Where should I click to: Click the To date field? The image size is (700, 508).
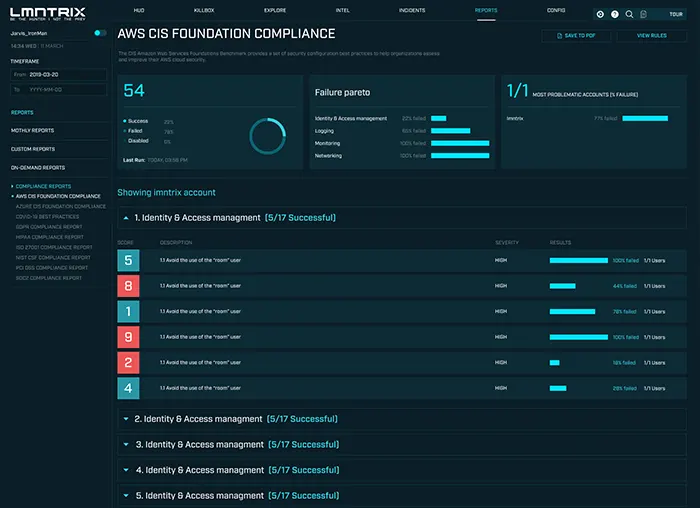point(58,90)
